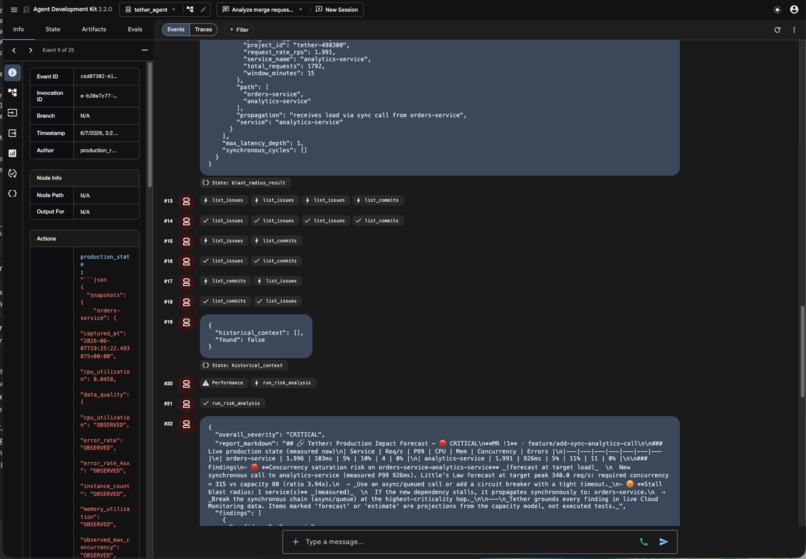Screen dimensions: 806x559
Task: Open the agent graph view icon next to tether_agent
Action: click(x=190, y=9)
